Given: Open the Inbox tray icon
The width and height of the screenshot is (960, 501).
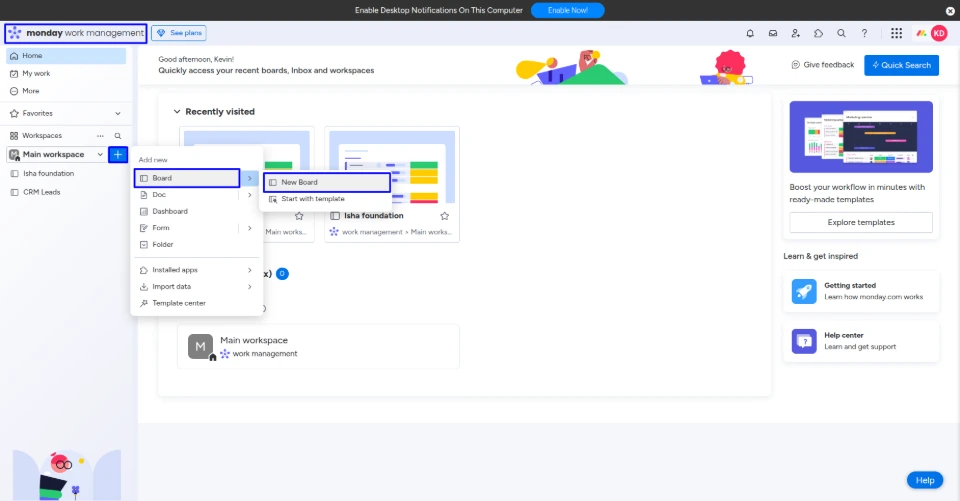Looking at the screenshot, I should (x=773, y=33).
